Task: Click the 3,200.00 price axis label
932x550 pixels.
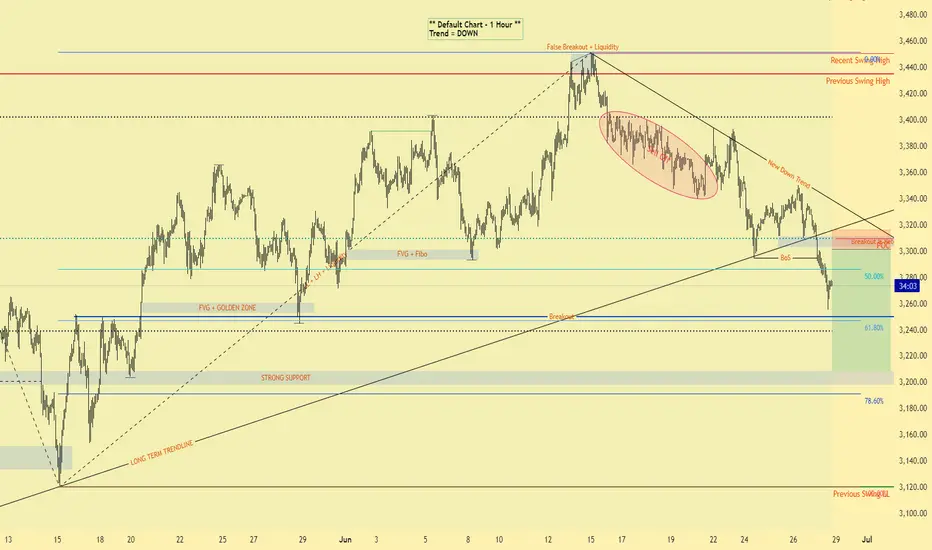Action: tap(913, 382)
